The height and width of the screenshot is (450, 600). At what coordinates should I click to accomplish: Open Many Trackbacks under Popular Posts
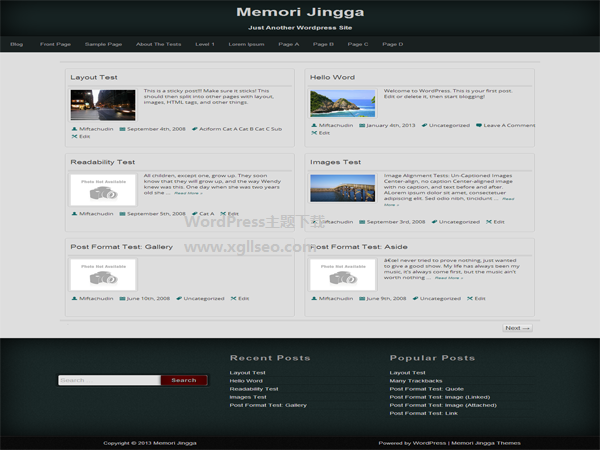(x=416, y=381)
